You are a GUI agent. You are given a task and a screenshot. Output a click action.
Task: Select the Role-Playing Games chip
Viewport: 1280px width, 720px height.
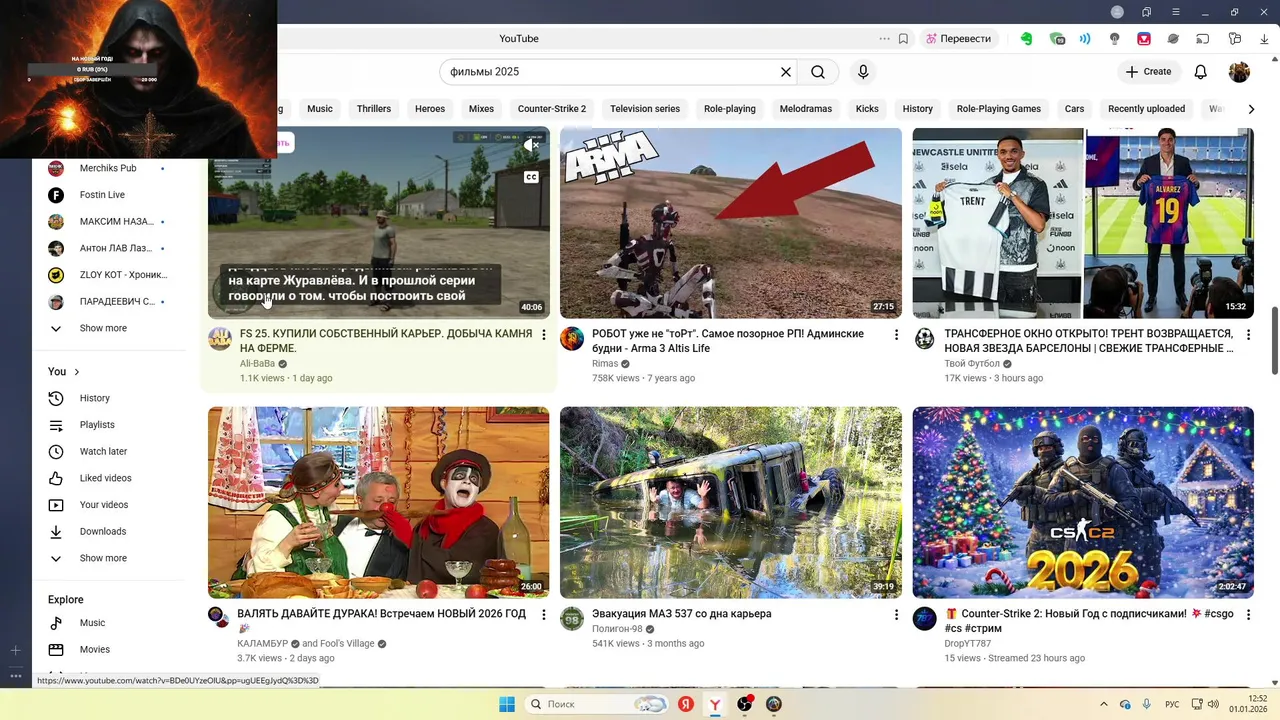(999, 109)
